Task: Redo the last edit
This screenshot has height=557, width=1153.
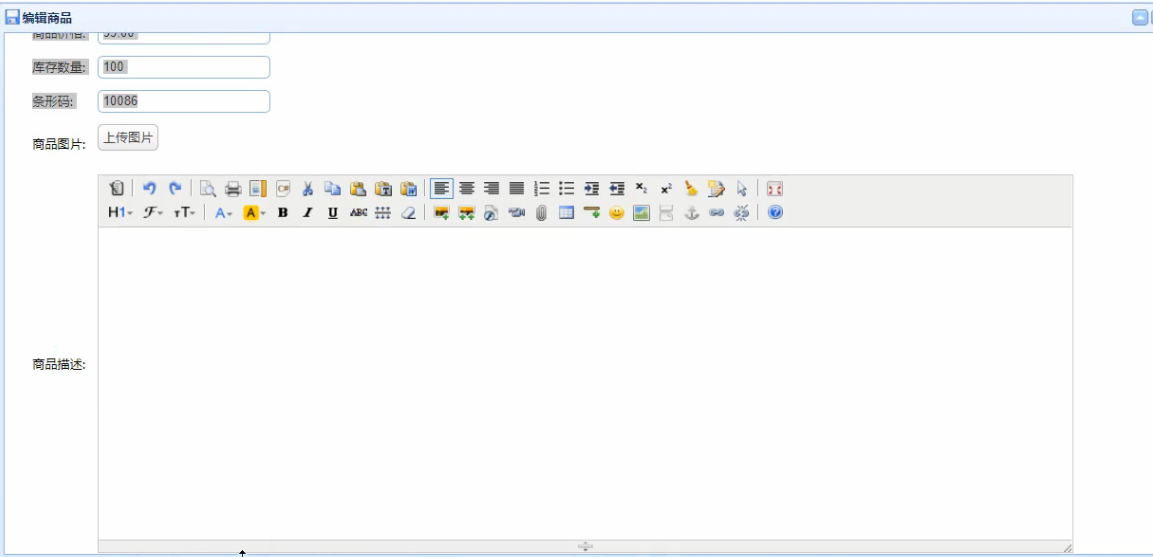Action: pos(175,189)
